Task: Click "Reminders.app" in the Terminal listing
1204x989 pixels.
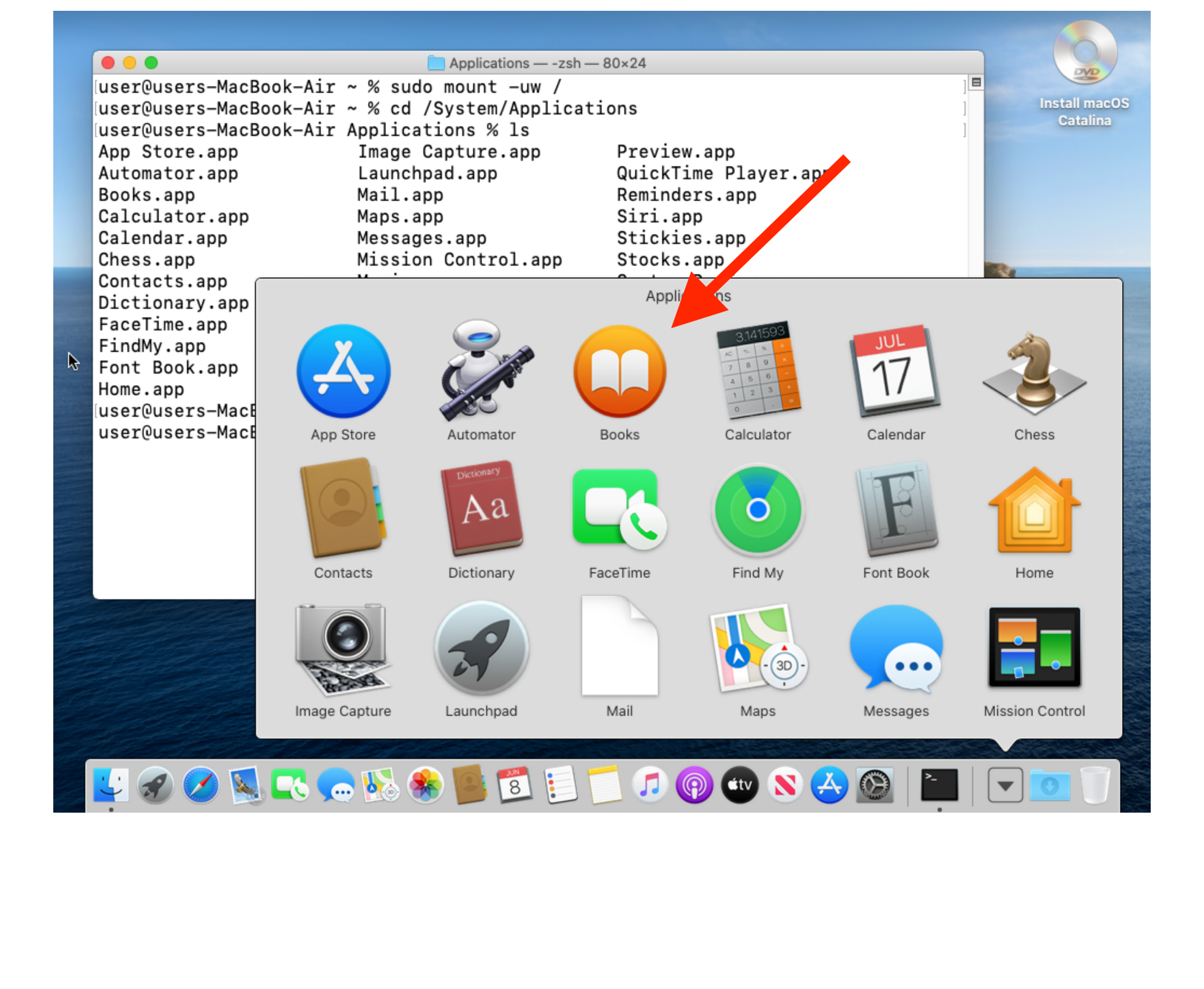Action: 686,195
